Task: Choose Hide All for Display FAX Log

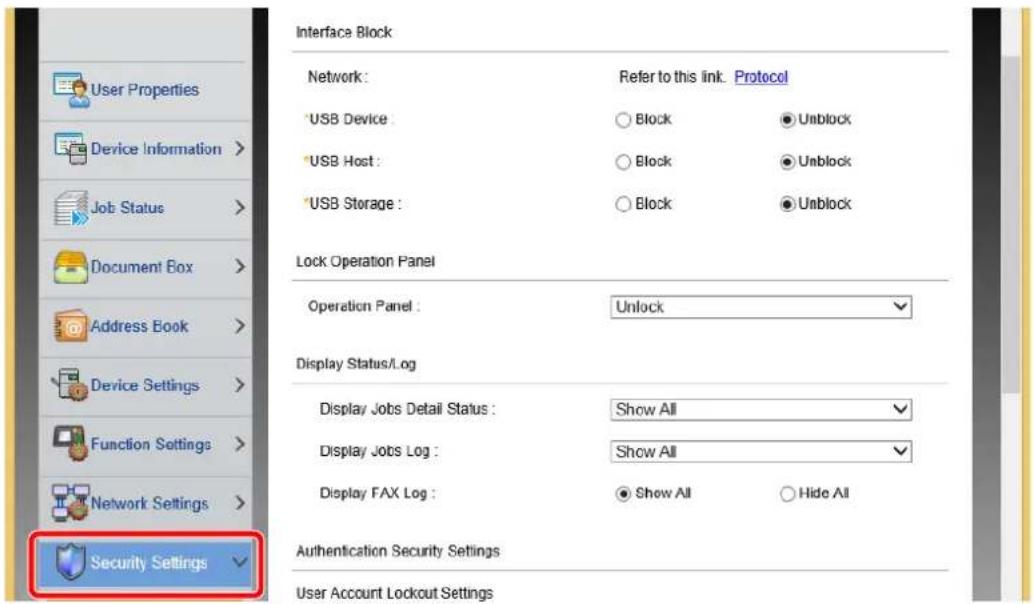Action: (x=787, y=494)
